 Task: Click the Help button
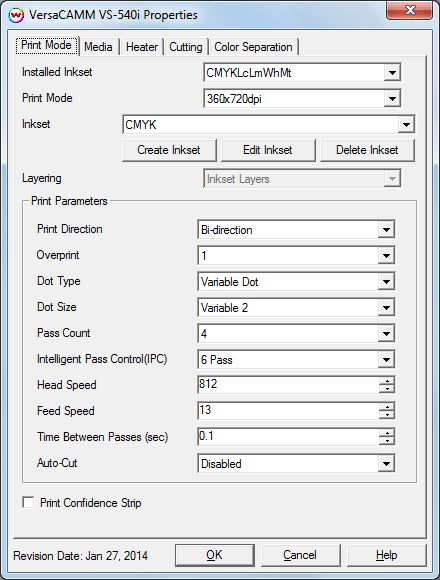coord(387,555)
